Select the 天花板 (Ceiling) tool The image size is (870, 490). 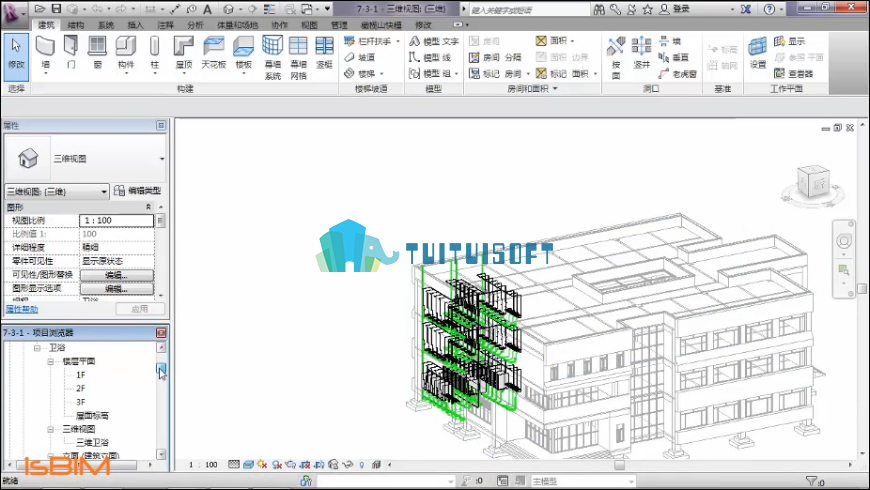(x=214, y=52)
